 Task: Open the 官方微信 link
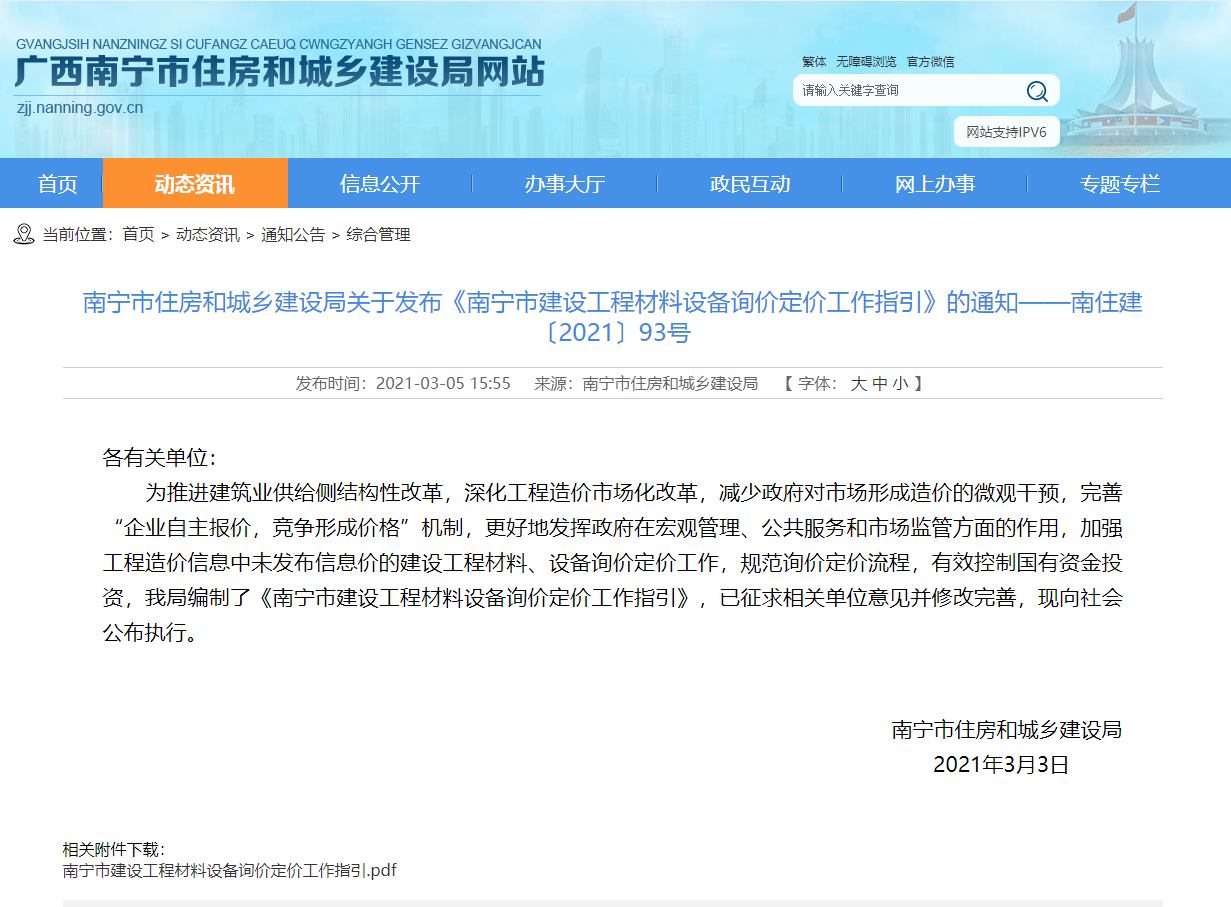[x=930, y=62]
